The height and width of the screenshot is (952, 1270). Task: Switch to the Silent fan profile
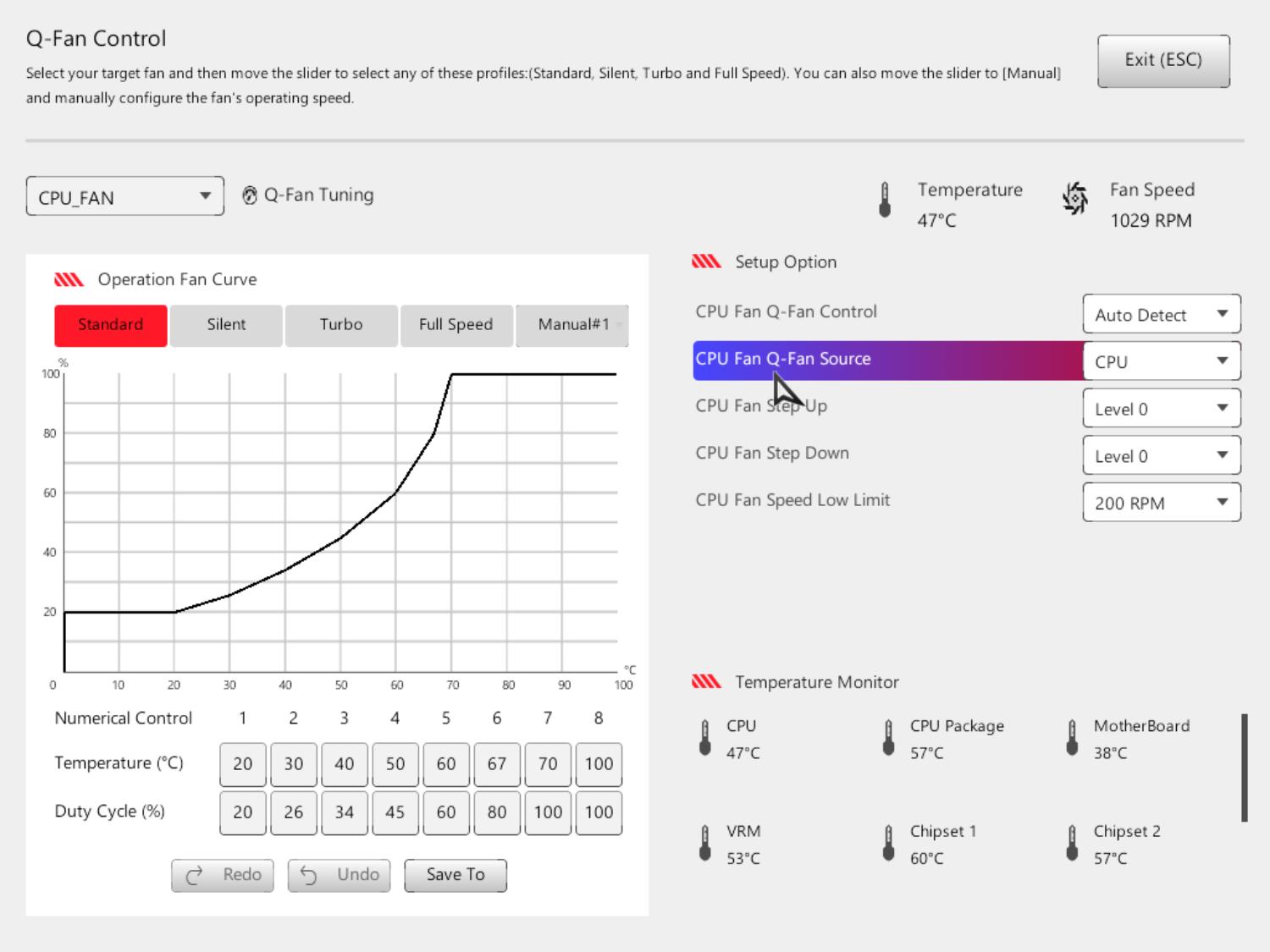pyautogui.click(x=226, y=325)
